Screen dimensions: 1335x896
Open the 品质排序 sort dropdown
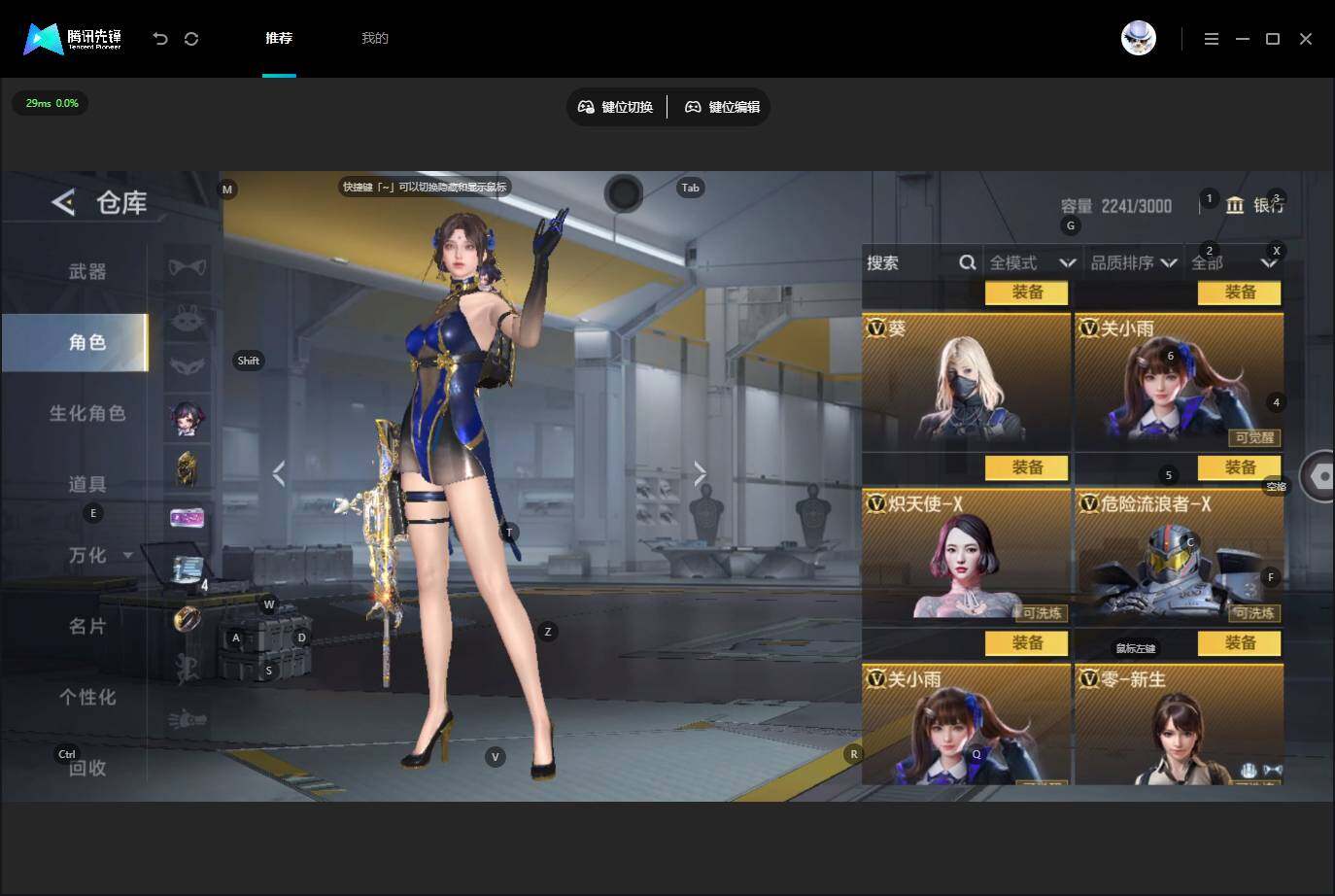[1133, 262]
